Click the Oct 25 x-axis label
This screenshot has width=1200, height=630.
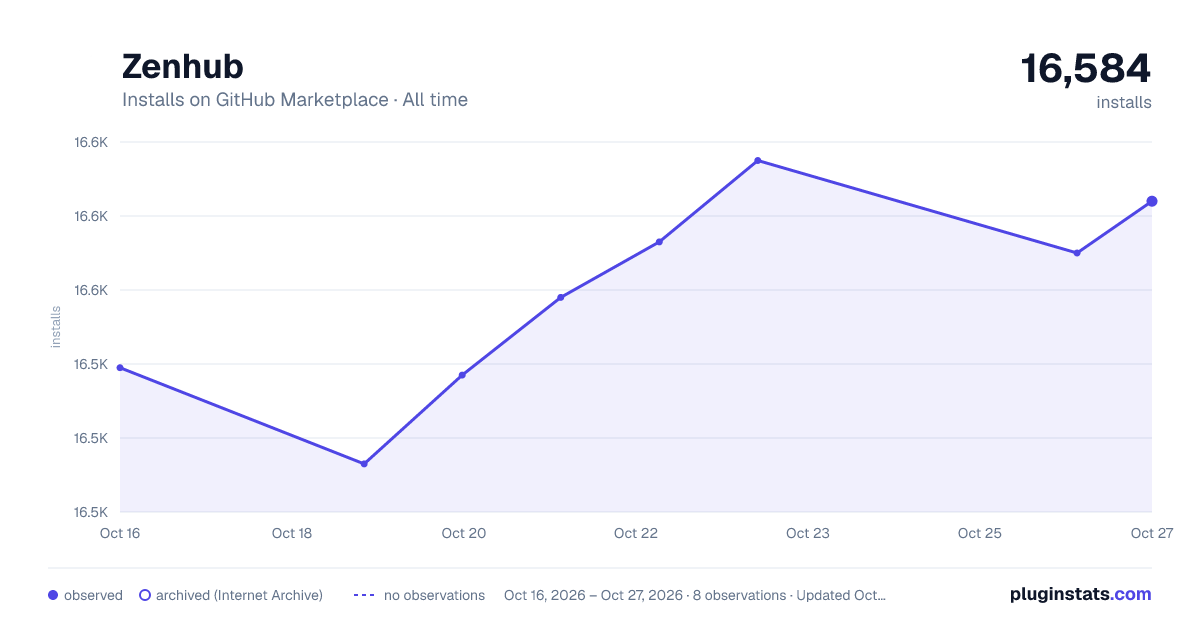[x=980, y=533]
